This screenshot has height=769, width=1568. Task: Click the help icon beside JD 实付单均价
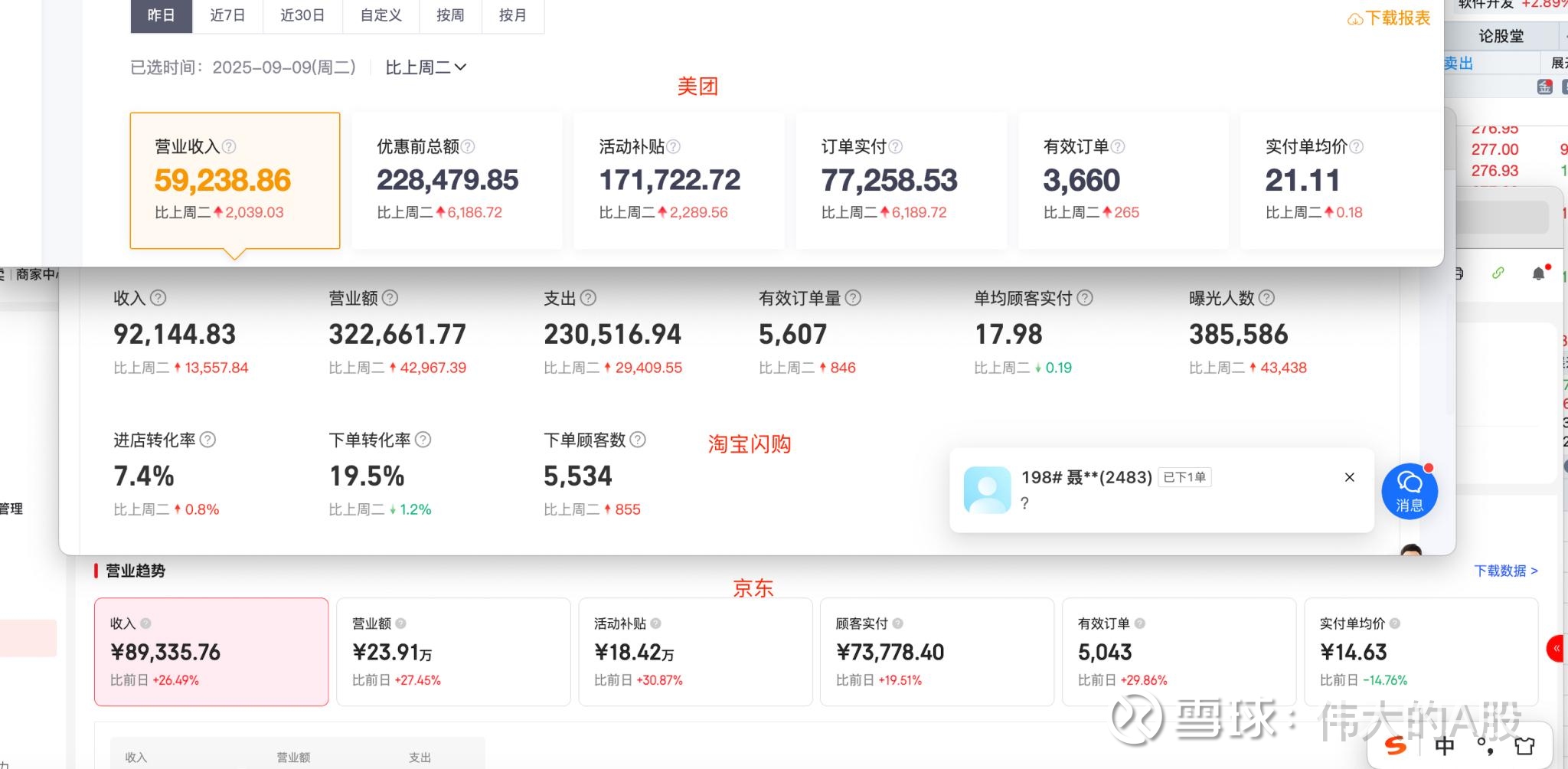(x=1394, y=623)
